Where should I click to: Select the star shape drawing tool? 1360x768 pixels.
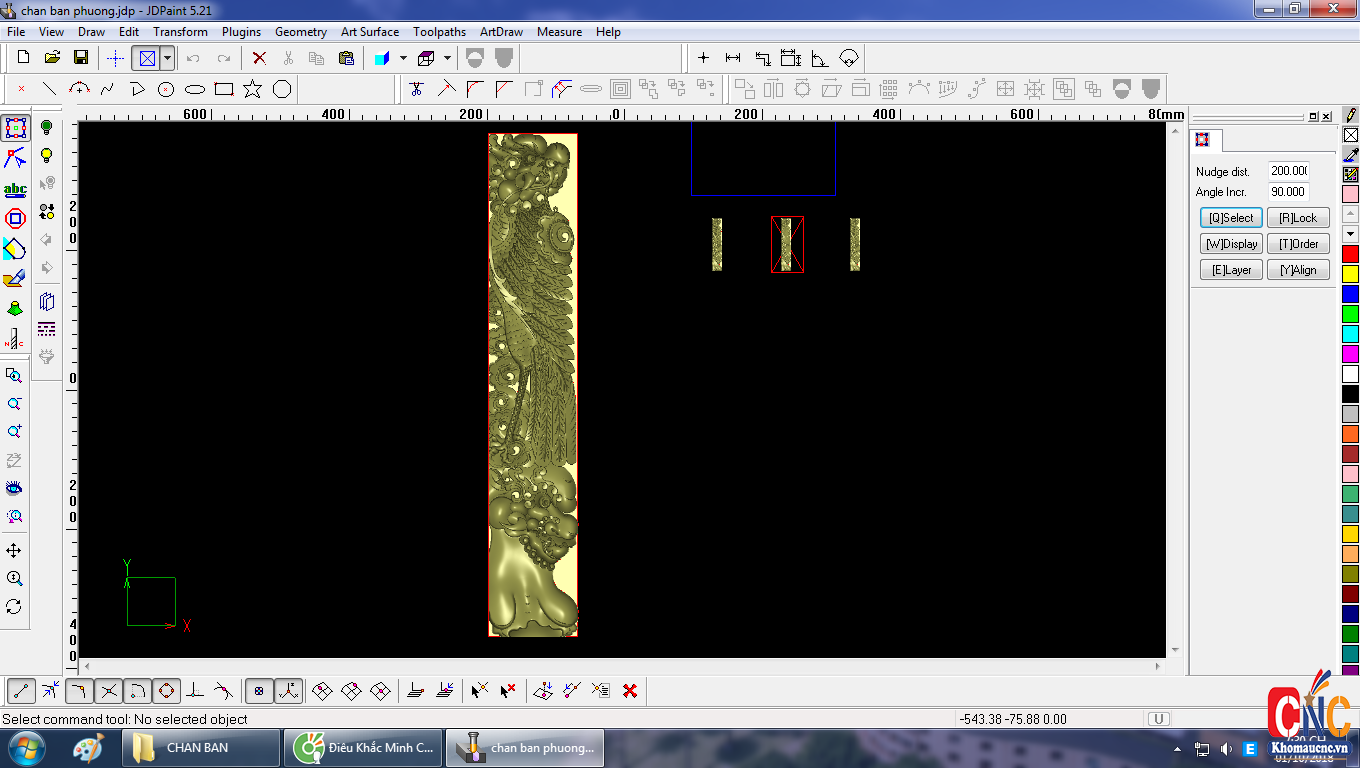coord(252,89)
